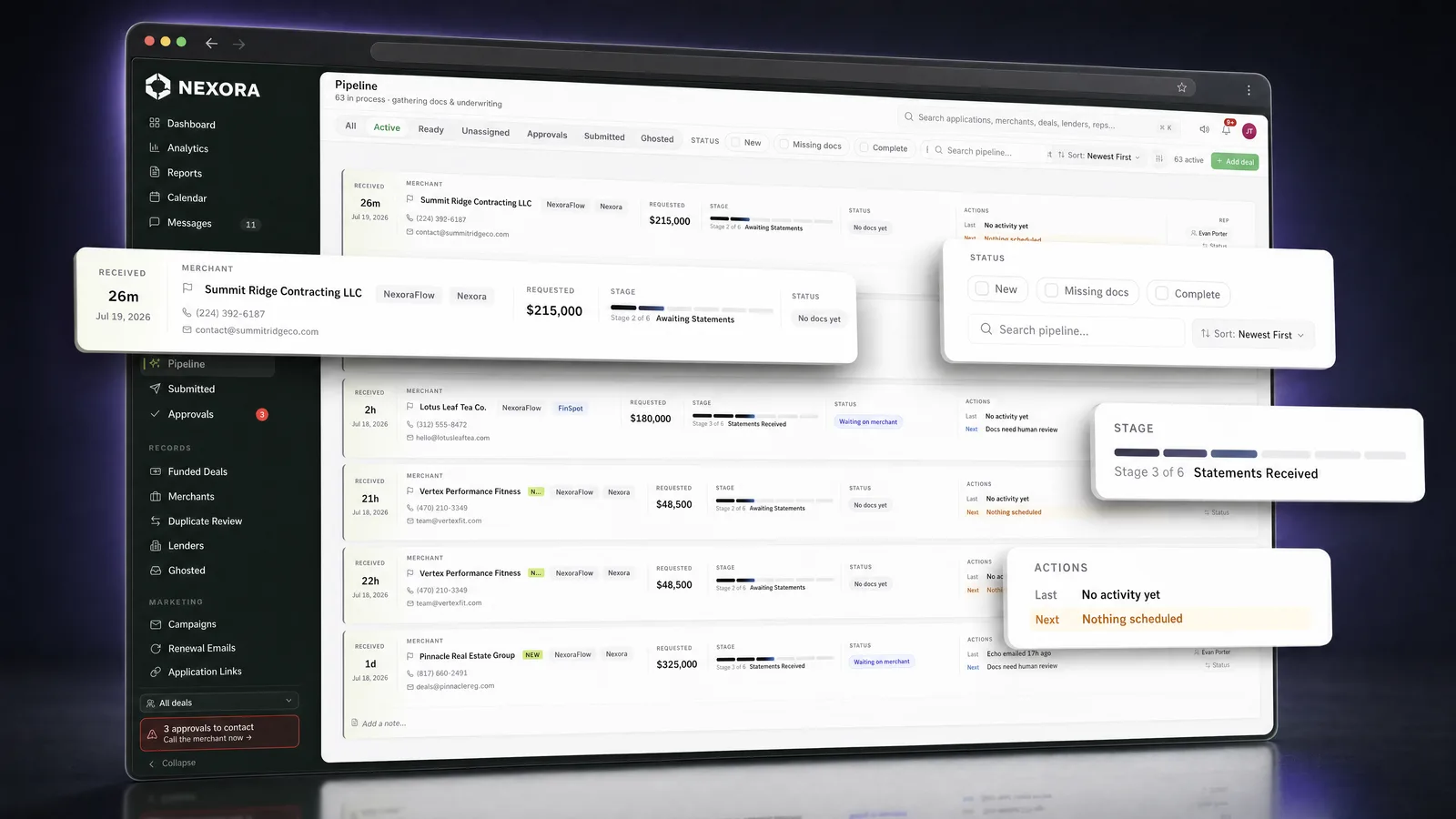The width and height of the screenshot is (1456, 819).
Task: Open Pipeline item in sidebar
Action: 208,364
